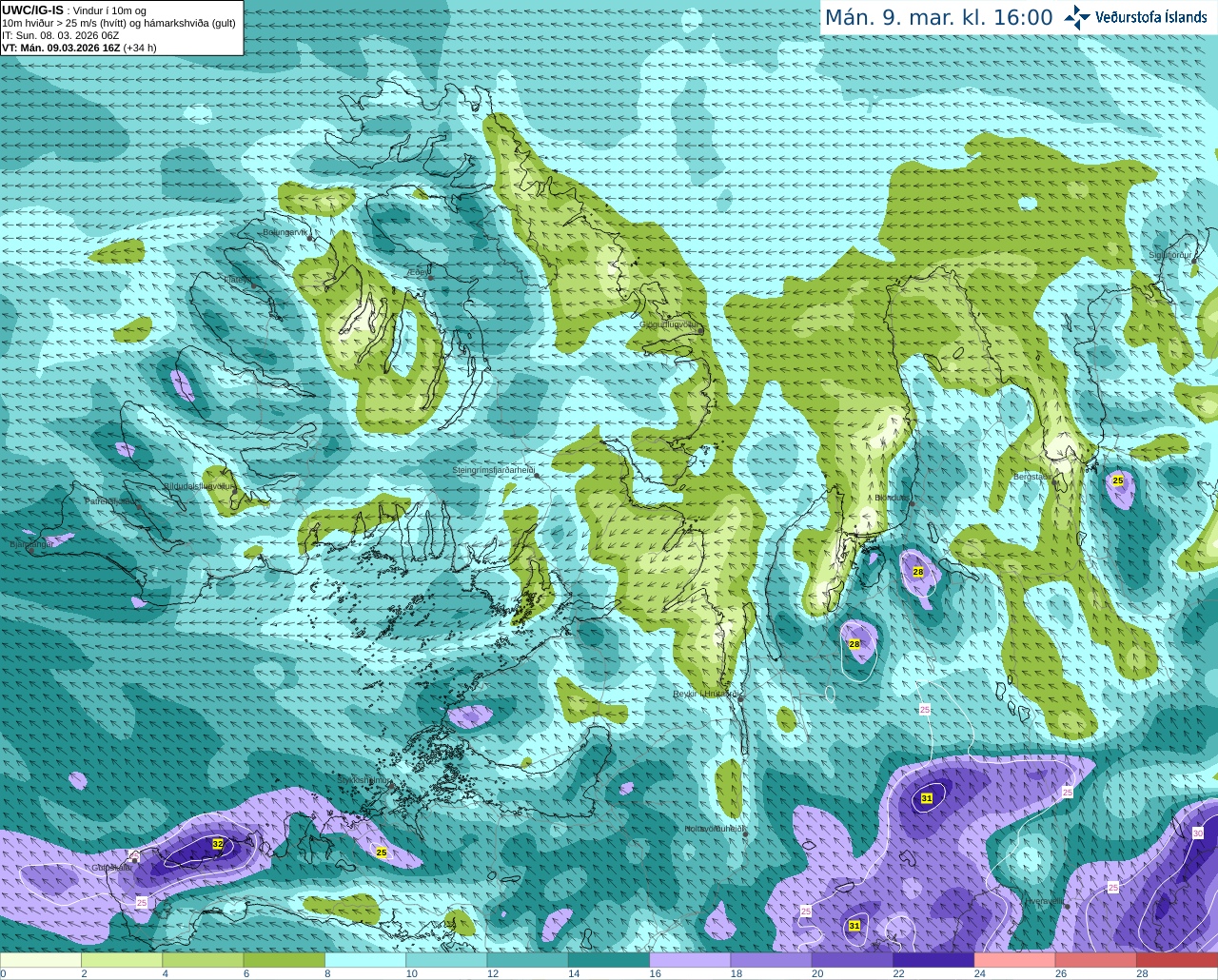Click the 0–2 m/s pale yellow legend swatch
The height and width of the screenshot is (980, 1218).
(41, 960)
